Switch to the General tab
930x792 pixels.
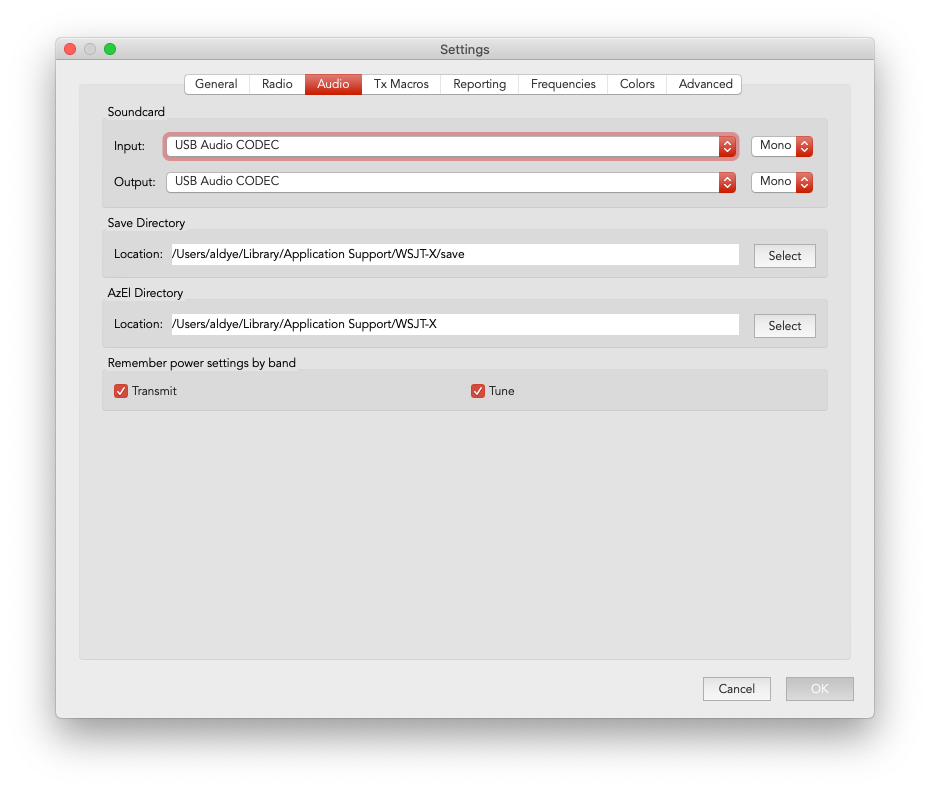coord(216,84)
